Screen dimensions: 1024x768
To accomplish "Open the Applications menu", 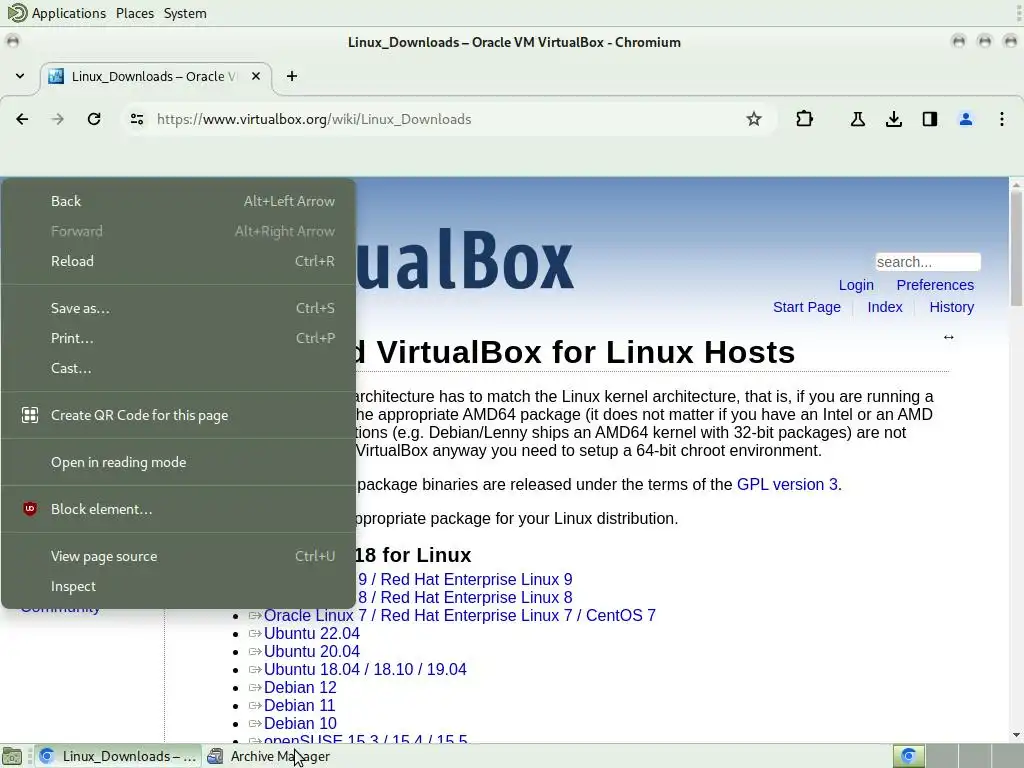I will click(x=69, y=13).
